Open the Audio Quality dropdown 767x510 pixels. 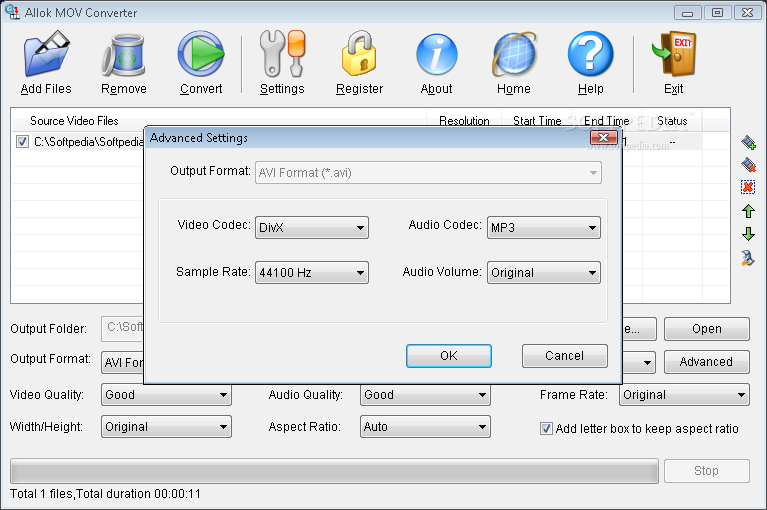(425, 395)
